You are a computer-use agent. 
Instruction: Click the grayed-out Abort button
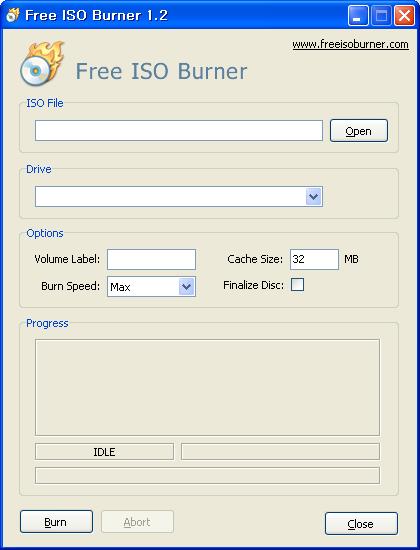(x=137, y=522)
